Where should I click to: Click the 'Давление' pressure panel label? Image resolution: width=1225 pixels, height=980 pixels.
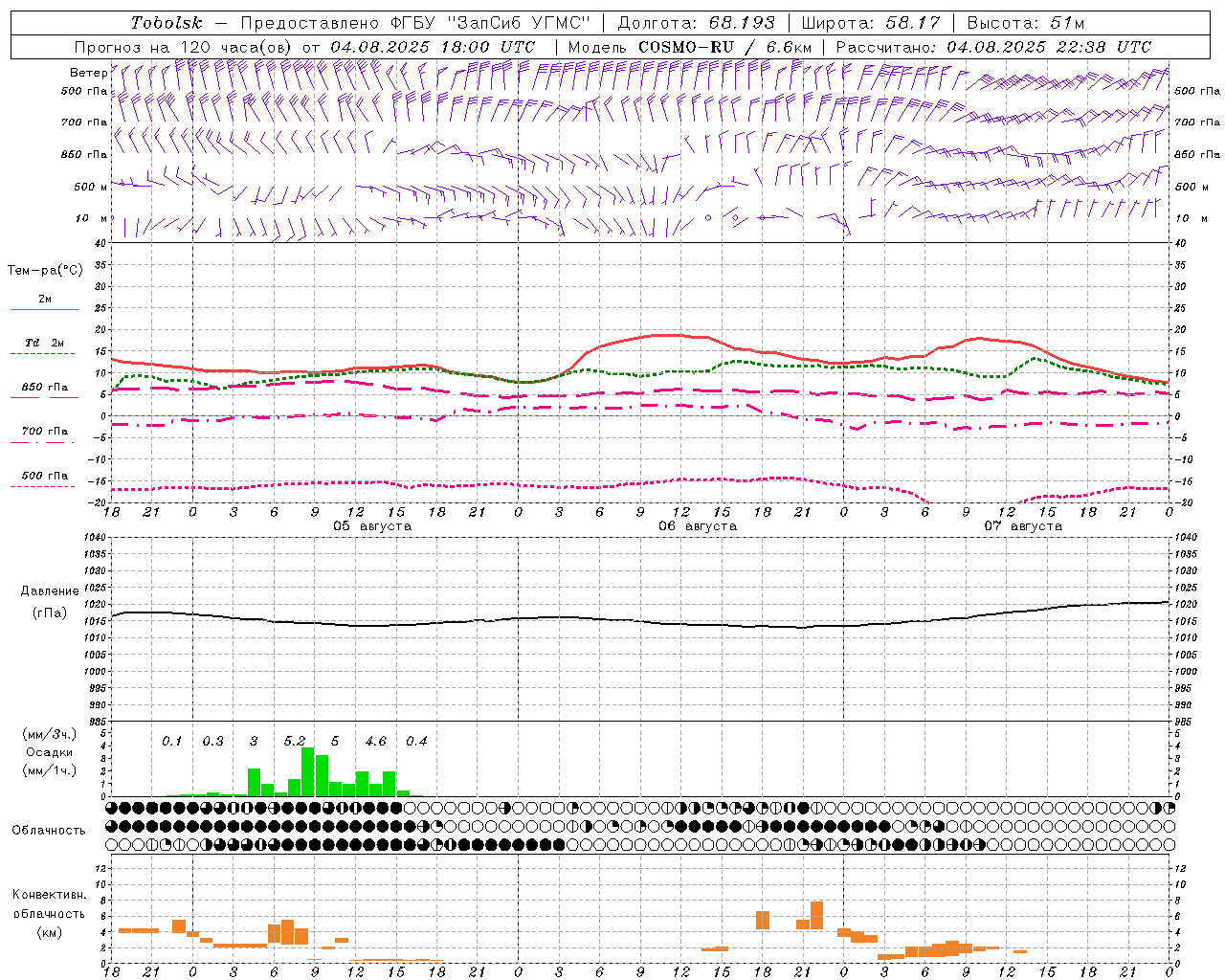tap(50, 590)
